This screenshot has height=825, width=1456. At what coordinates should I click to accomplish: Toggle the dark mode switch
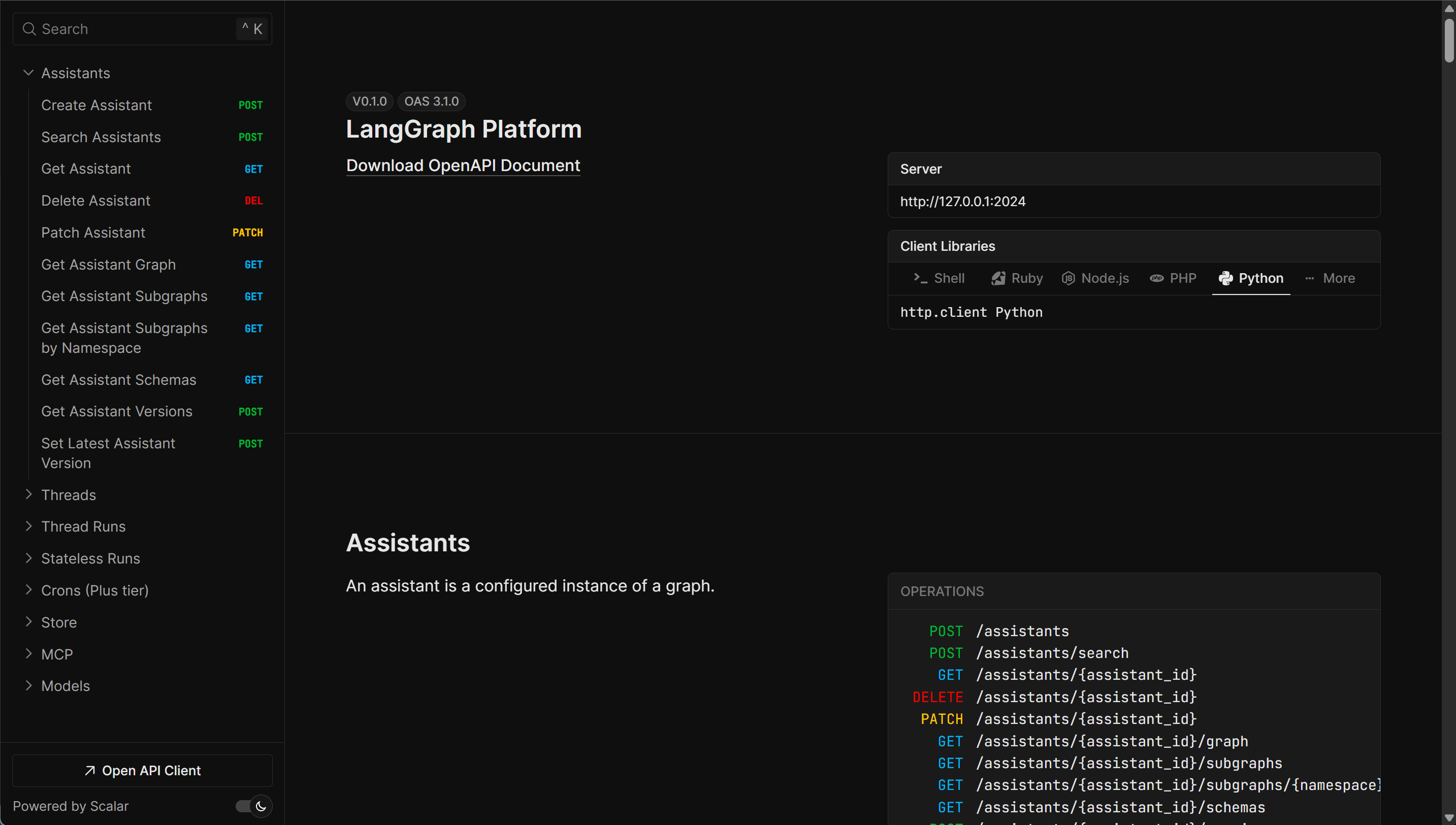[x=253, y=806]
